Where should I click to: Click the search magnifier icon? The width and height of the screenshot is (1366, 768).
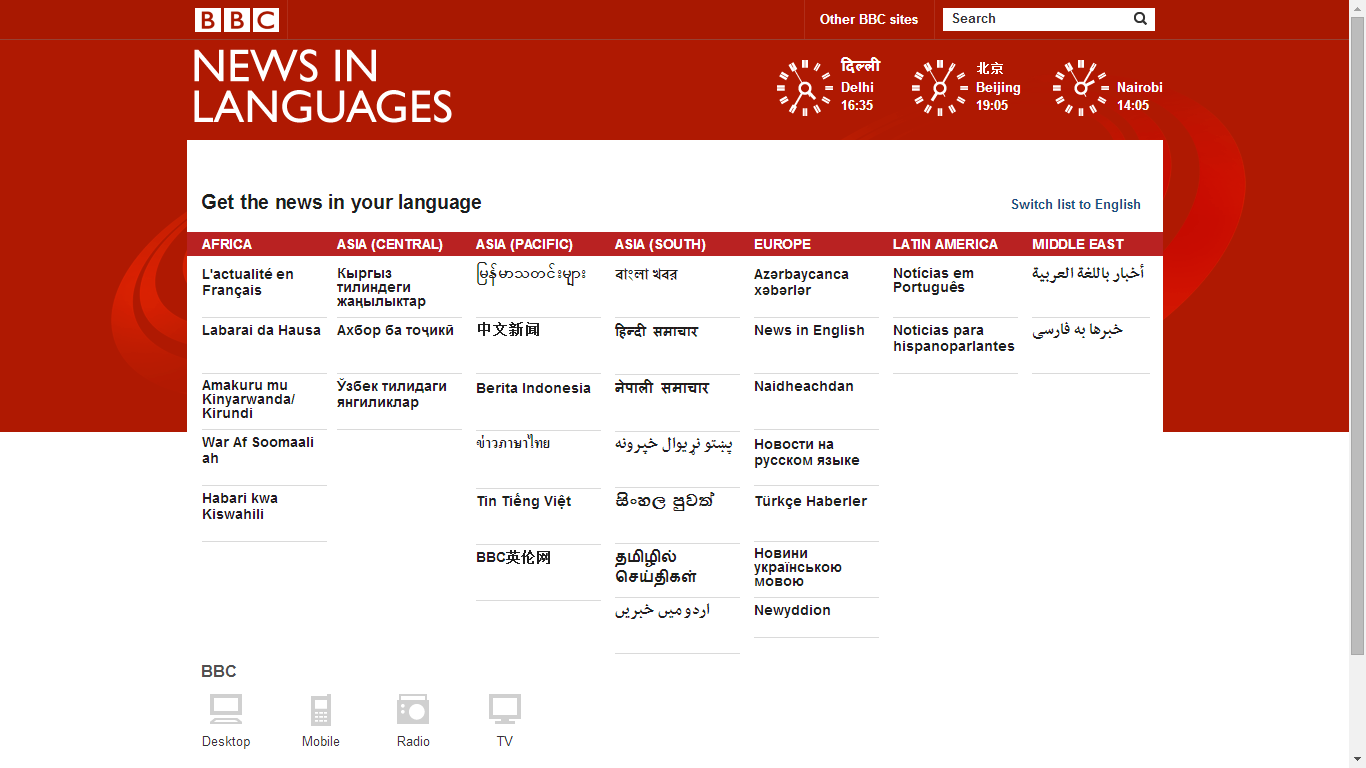[1140, 19]
